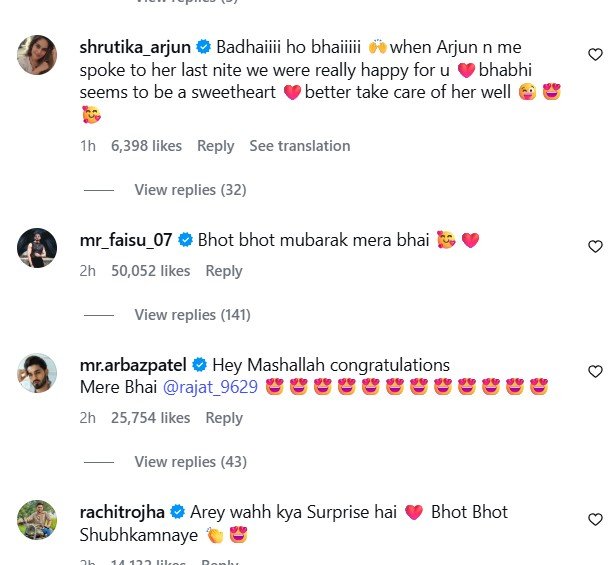Click See translation on shrutika_arjun's comment
610x565 pixels.
[299, 146]
